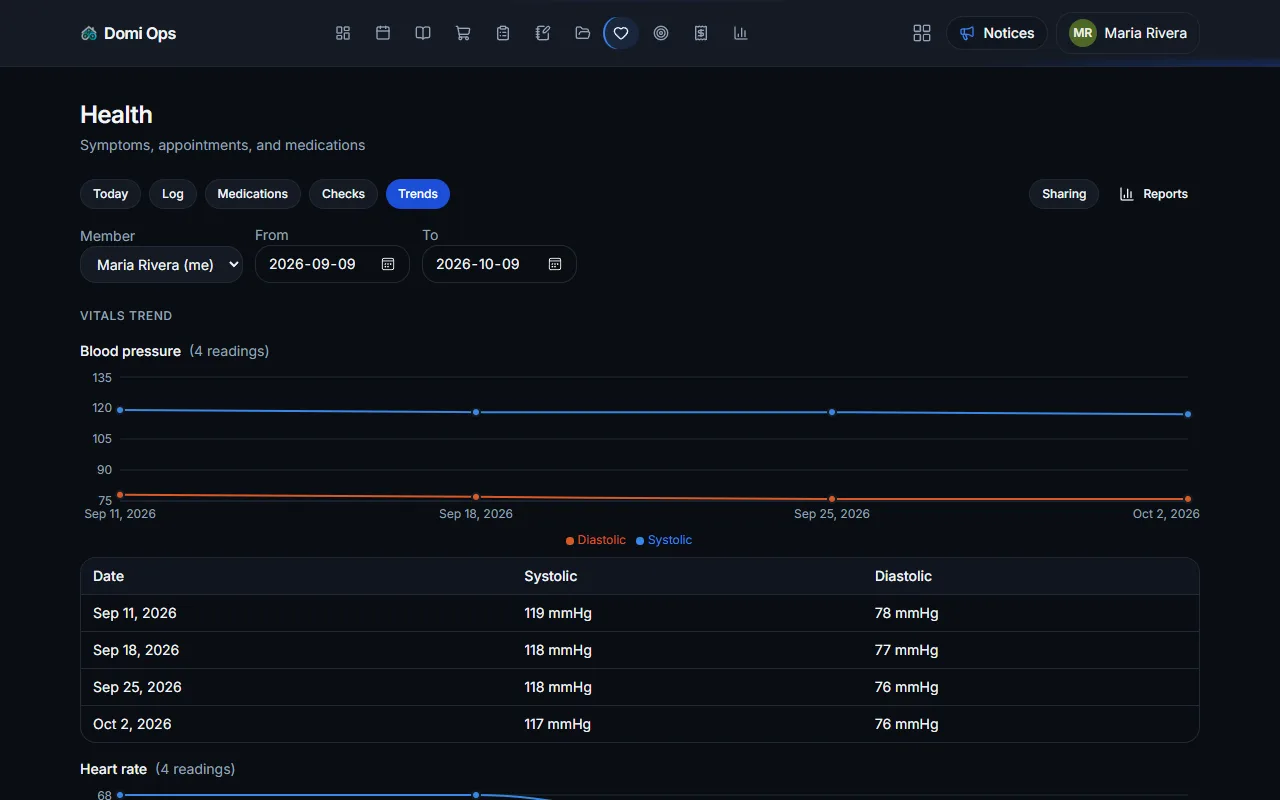Click the Sharing button
The width and height of the screenshot is (1280, 800).
(1064, 194)
